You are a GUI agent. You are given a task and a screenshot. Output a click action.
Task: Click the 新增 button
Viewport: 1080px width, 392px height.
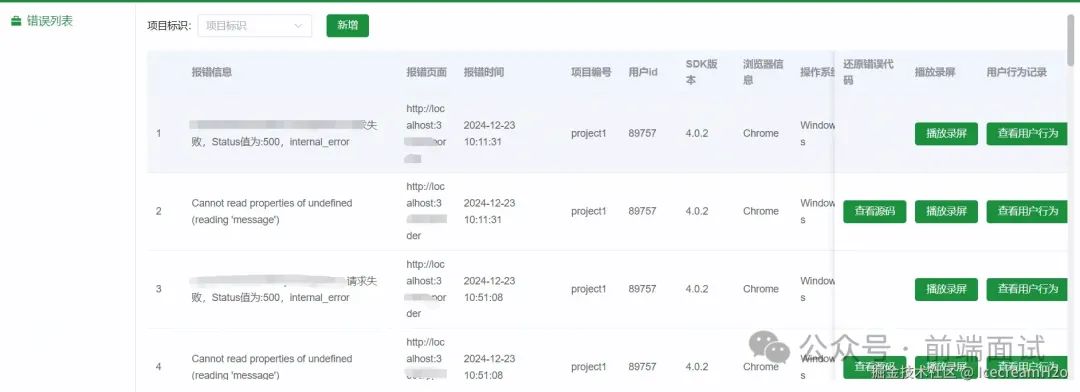[x=347, y=25]
